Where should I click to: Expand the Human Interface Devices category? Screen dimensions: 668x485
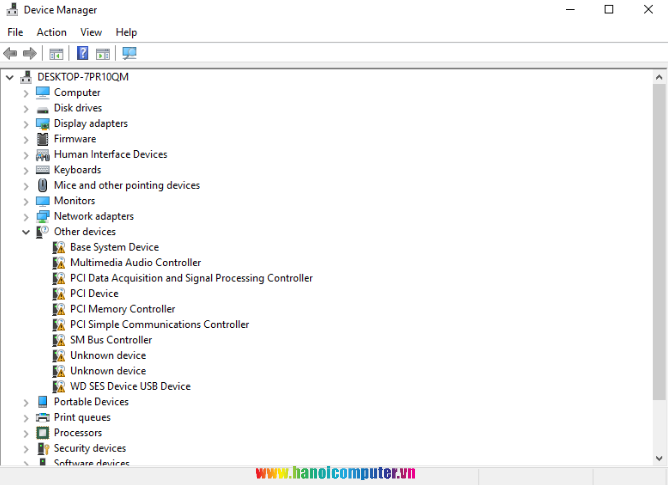pyautogui.click(x=26, y=155)
